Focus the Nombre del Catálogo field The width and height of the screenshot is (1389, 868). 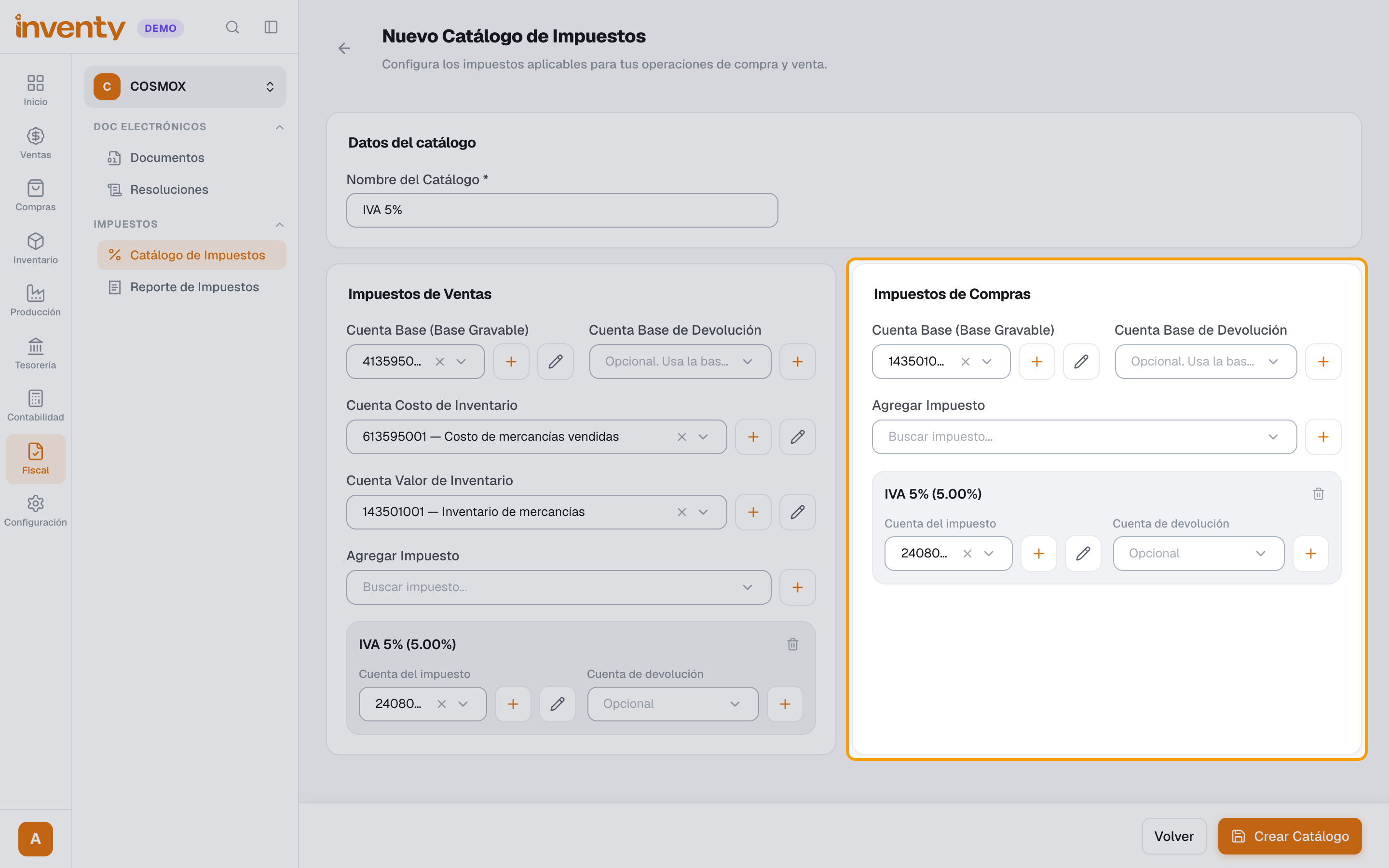(562, 210)
